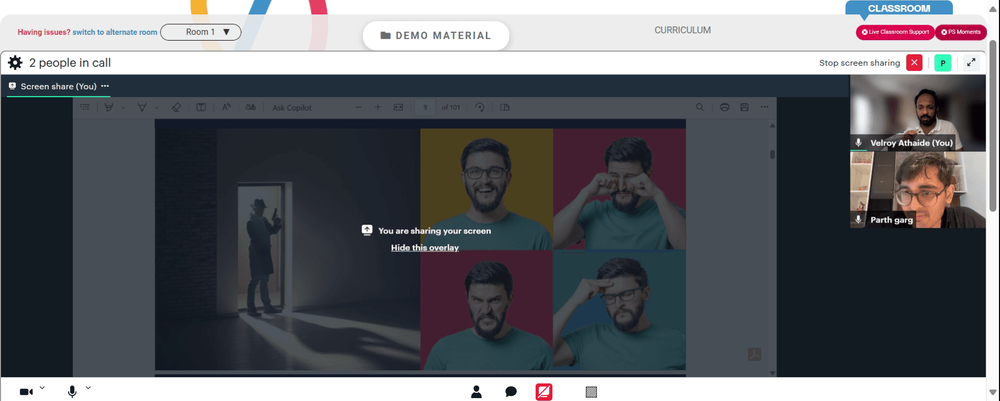This screenshot has width=1000, height=401.
Task: Open PDF table of contents icon
Action: click(x=85, y=107)
